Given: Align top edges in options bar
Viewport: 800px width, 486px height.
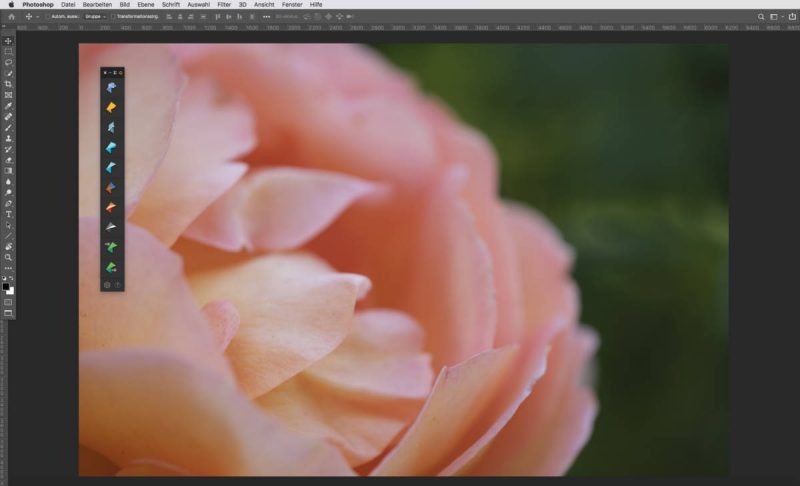Looking at the screenshot, I should point(217,17).
